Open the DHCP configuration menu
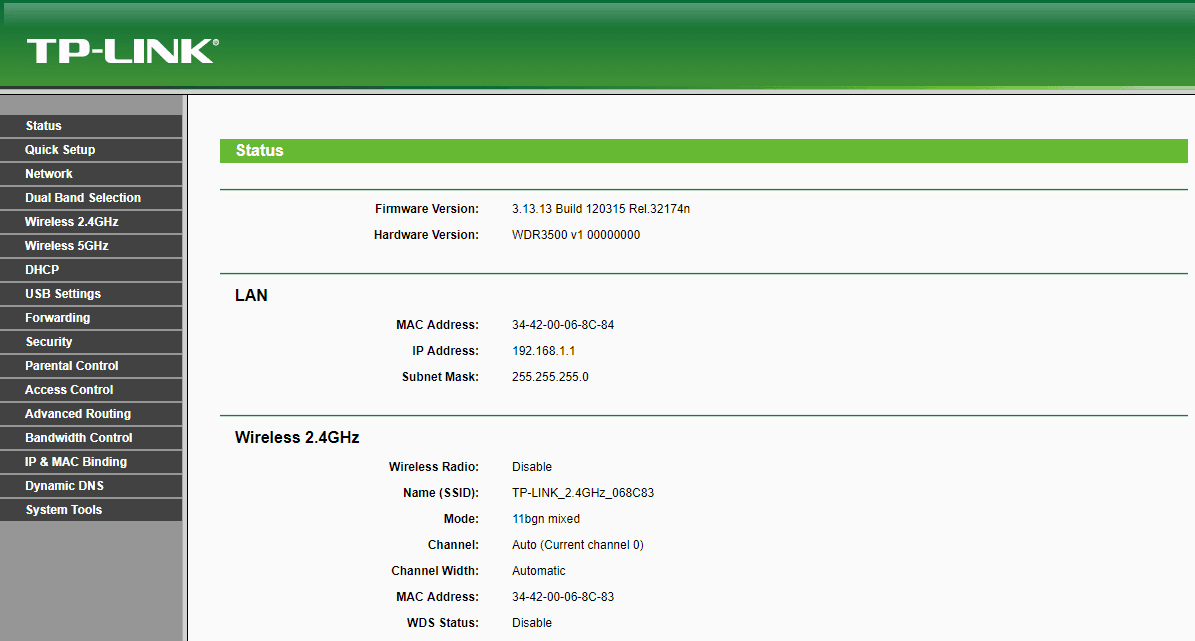Screen dimensions: 1195x641 [42, 269]
